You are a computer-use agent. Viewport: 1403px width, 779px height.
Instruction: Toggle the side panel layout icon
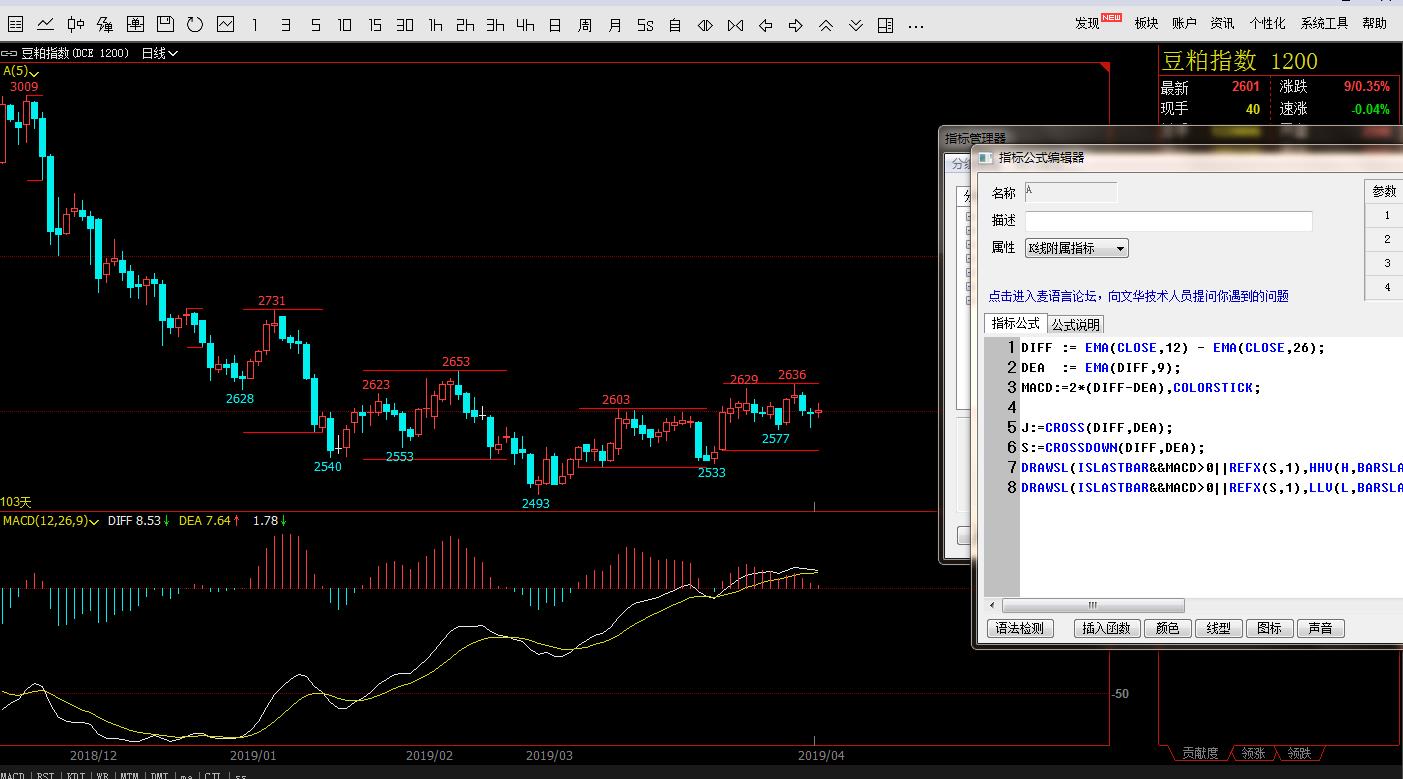point(885,24)
